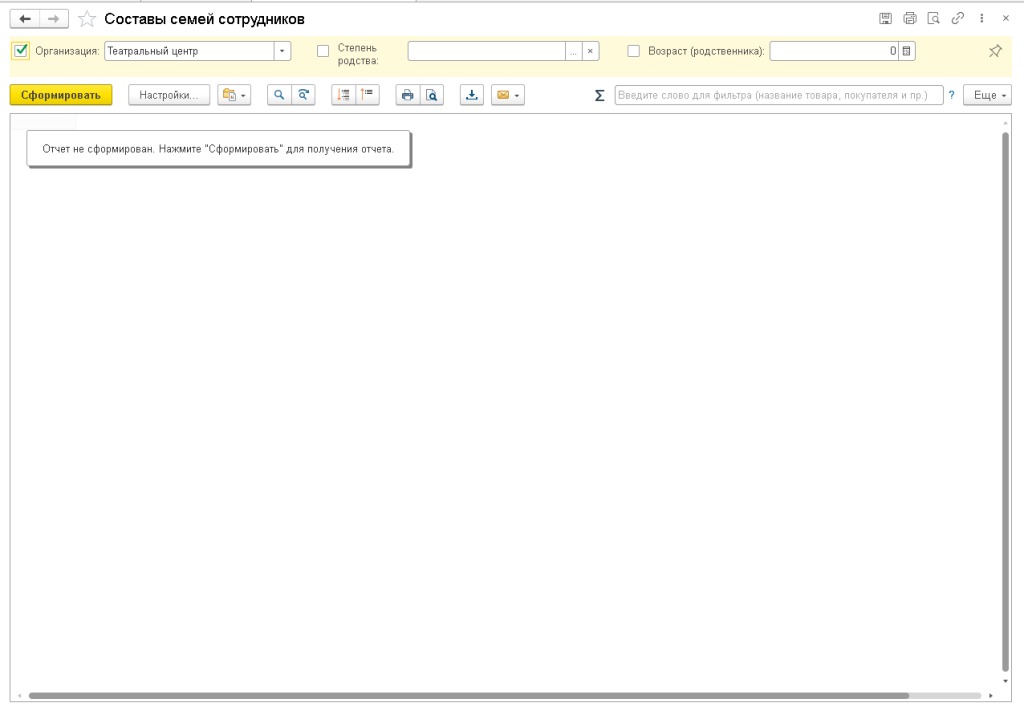Open the Настройки... settings button
Viewport: 1024px width, 711px height.
(169, 95)
